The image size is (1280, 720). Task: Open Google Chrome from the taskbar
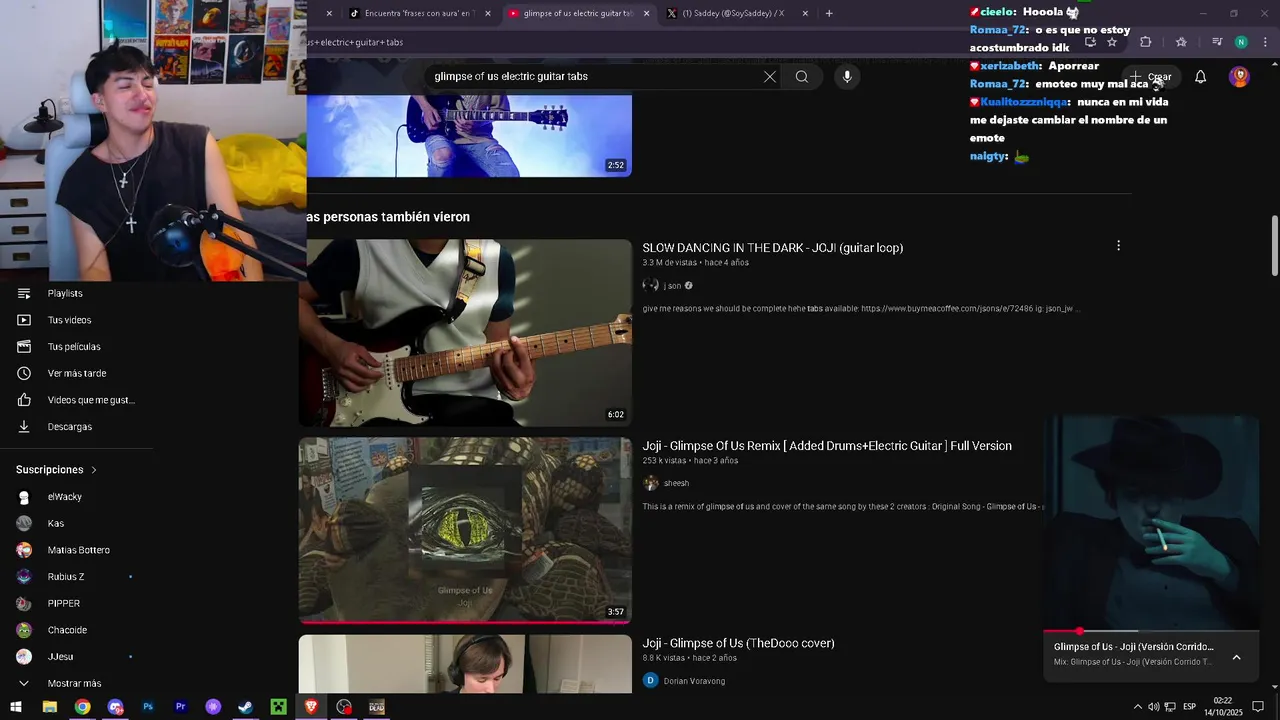coord(82,707)
